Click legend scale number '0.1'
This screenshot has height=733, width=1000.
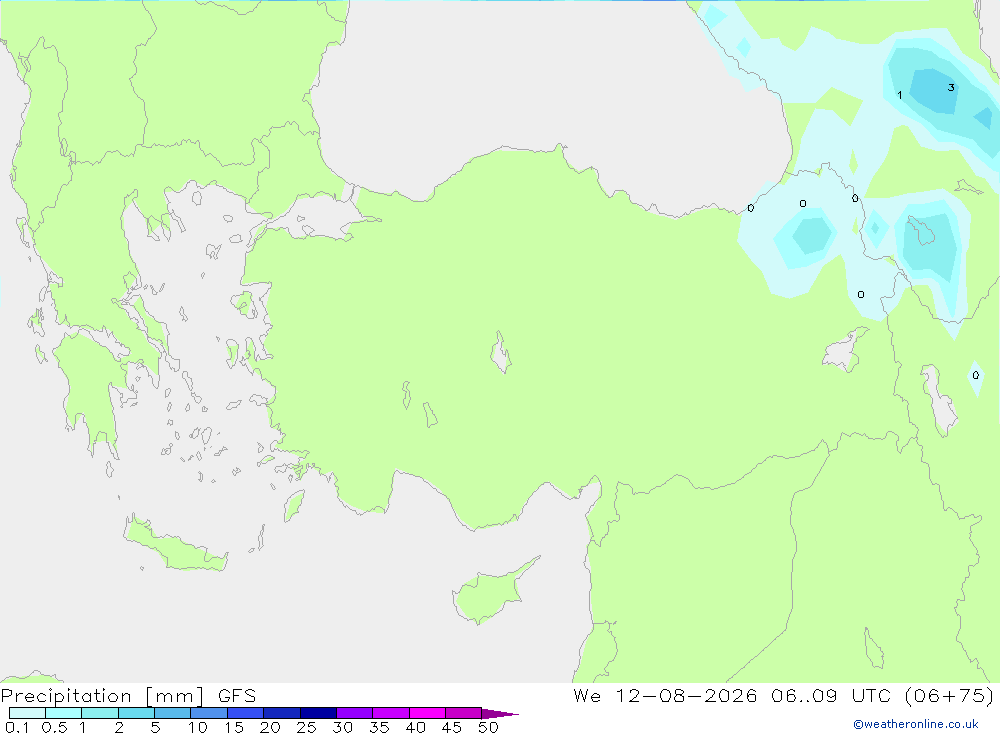17,727
